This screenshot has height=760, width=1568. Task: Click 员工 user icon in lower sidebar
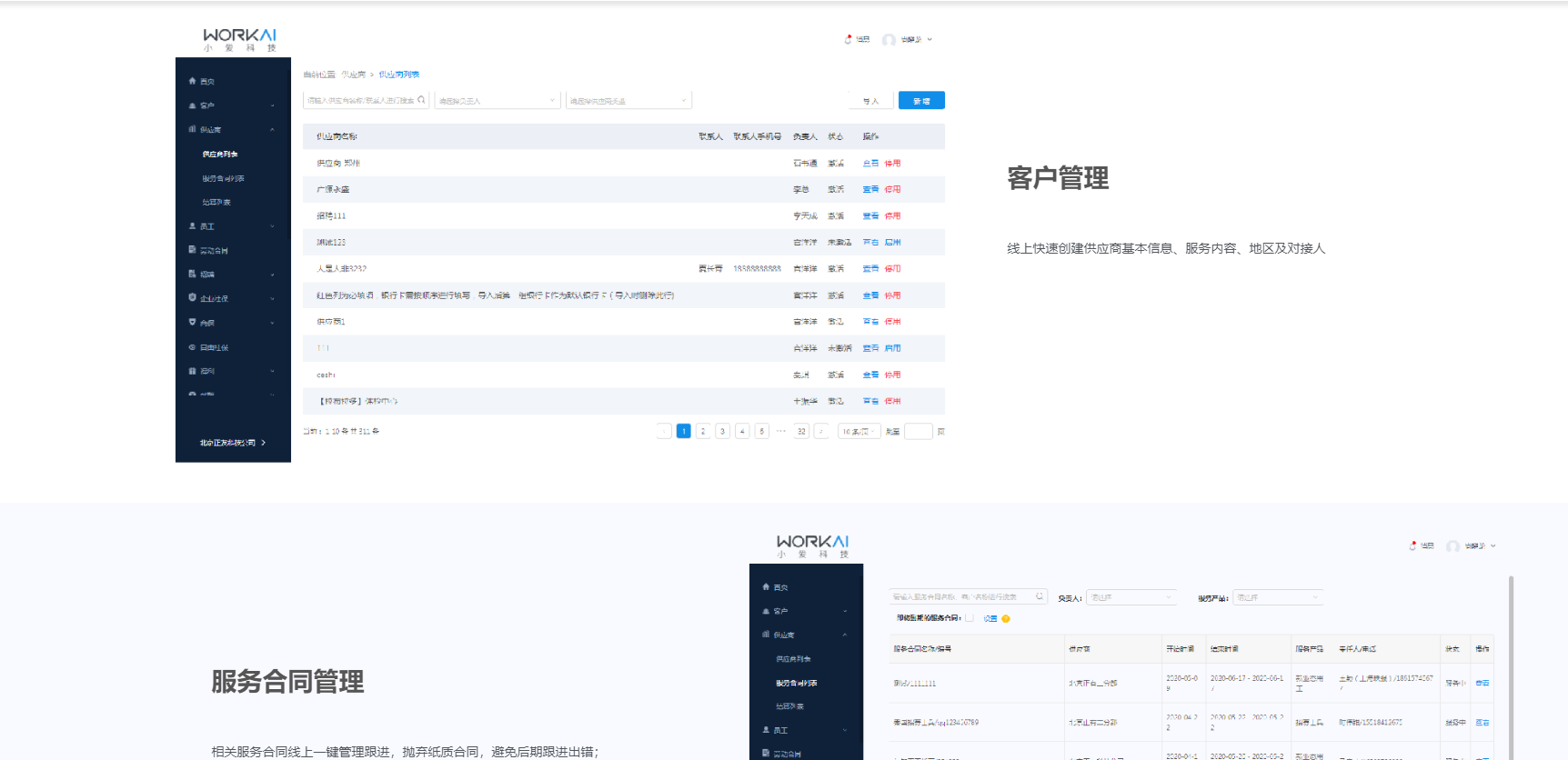coord(766,730)
